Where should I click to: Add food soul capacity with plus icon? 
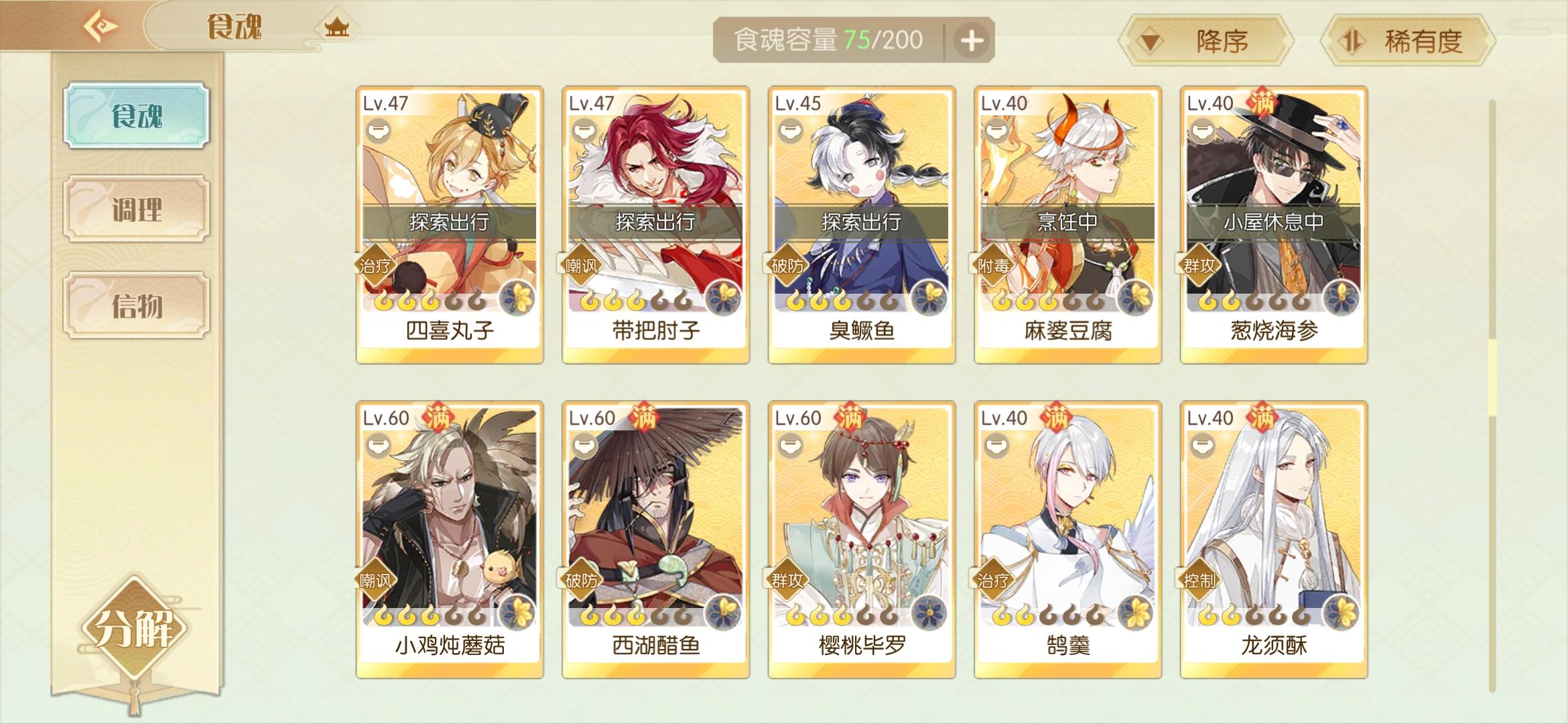972,41
